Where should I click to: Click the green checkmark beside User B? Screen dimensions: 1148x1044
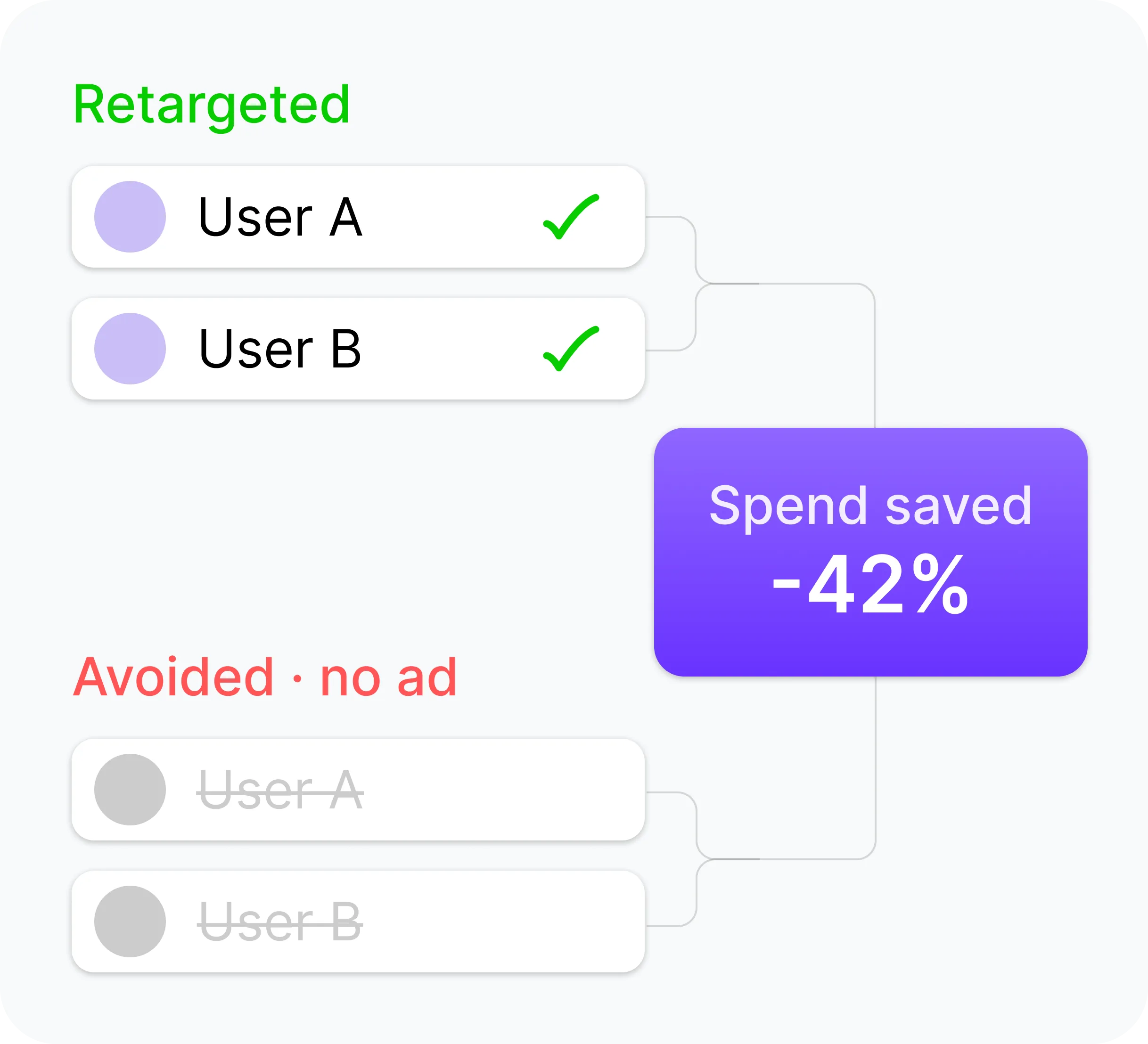[x=571, y=349]
